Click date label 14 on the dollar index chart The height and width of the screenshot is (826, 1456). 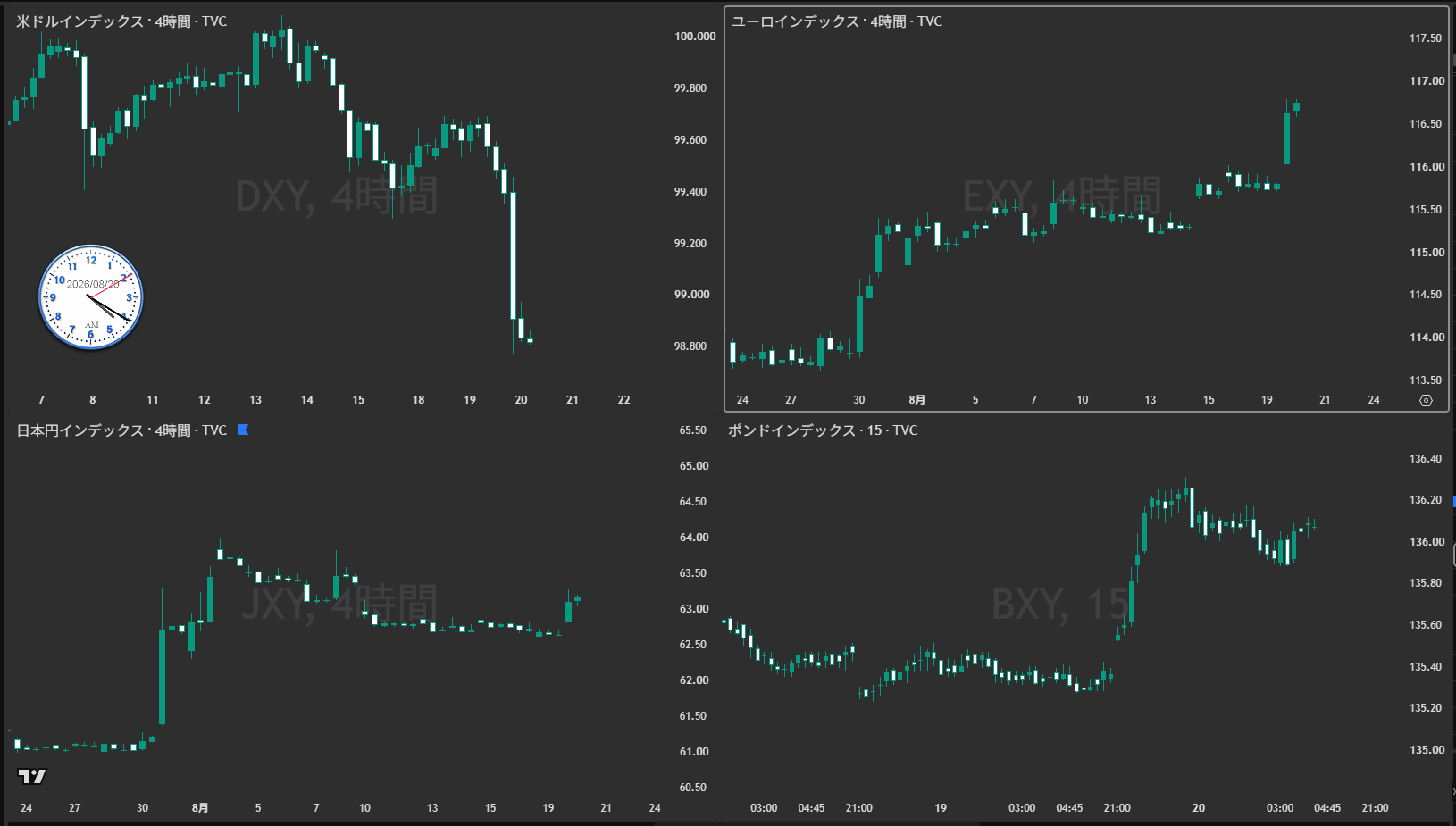click(307, 400)
